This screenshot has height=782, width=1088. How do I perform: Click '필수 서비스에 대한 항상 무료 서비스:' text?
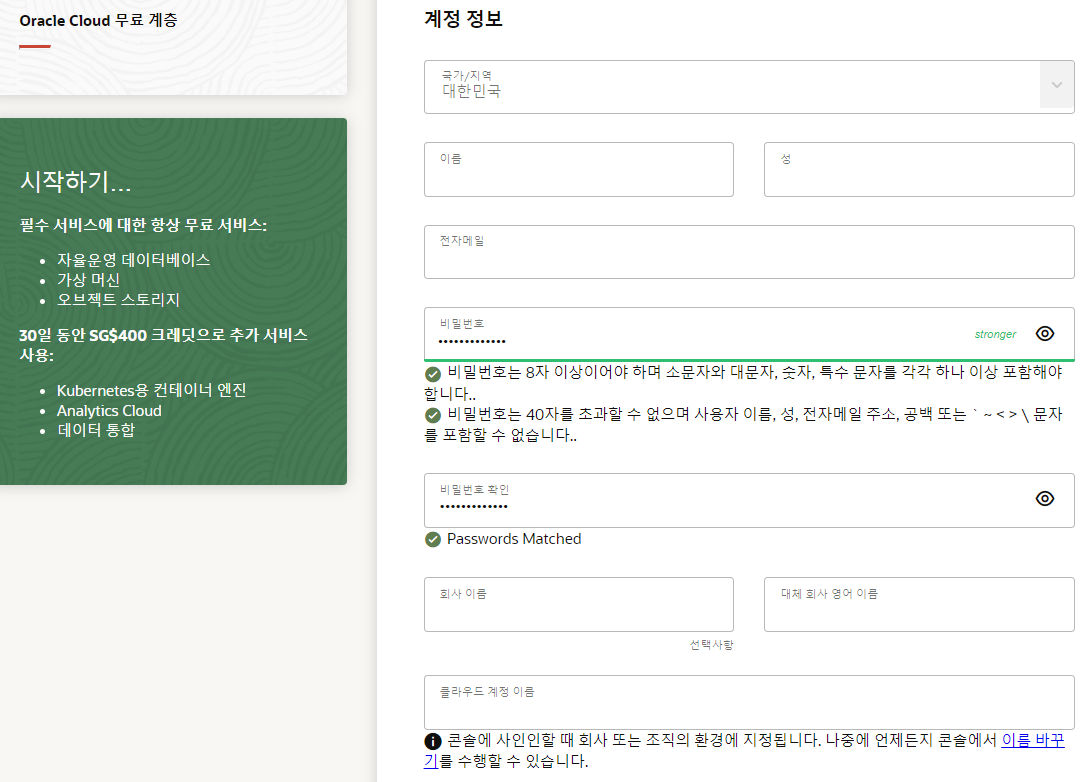point(143,225)
